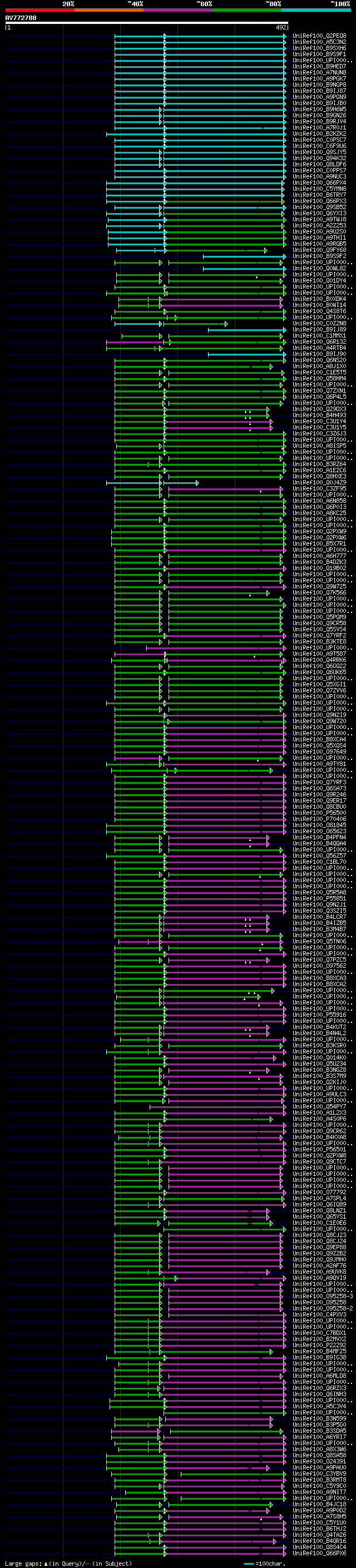Select hit label UniRef100_C0Z2N8
356x1568 pixels.
(x=319, y=324)
